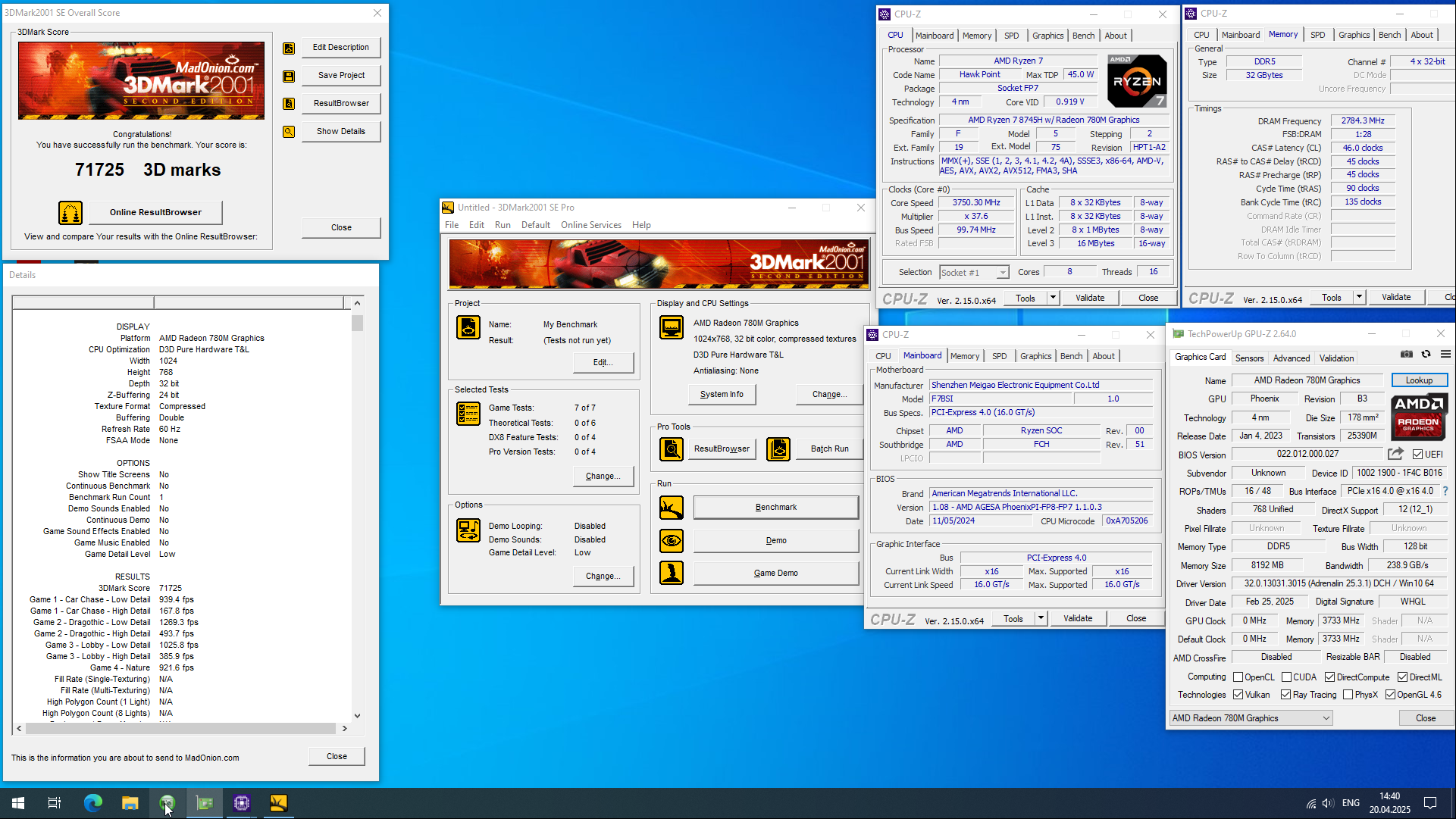Image resolution: width=1456 pixels, height=819 pixels.
Task: Click the PCIe bus interface question mark
Action: click(1445, 491)
